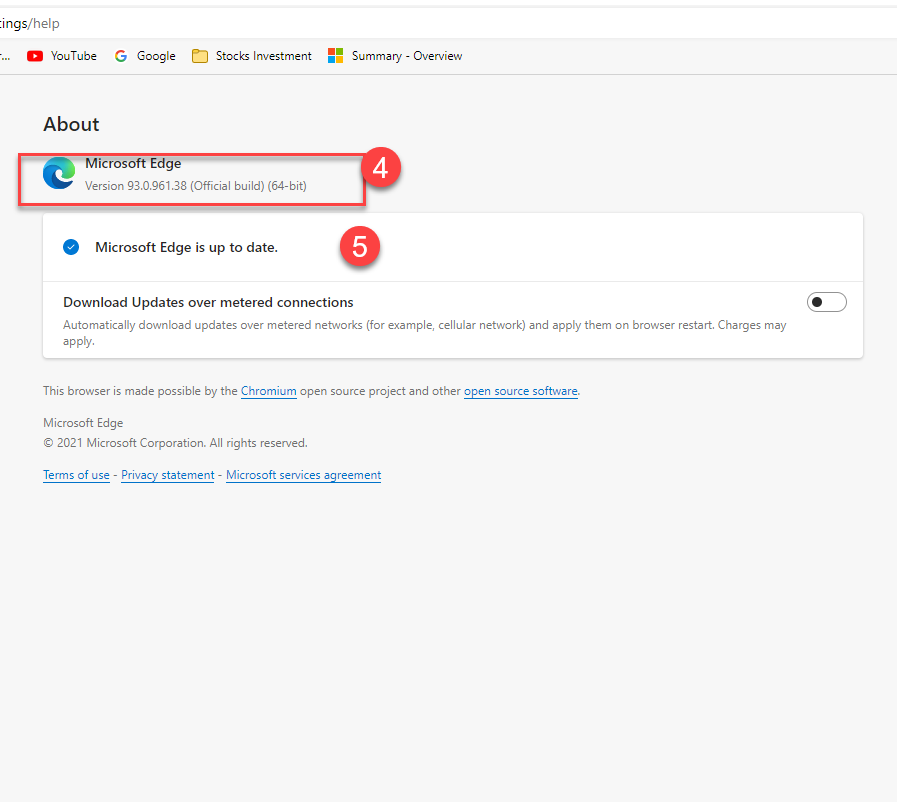Image resolution: width=897 pixels, height=802 pixels.
Task: Click the About heading
Action: click(x=72, y=124)
